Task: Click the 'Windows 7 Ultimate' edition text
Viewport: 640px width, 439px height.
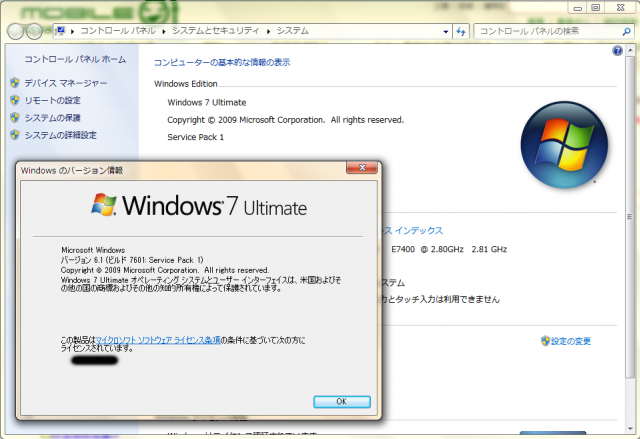Action: tap(207, 102)
